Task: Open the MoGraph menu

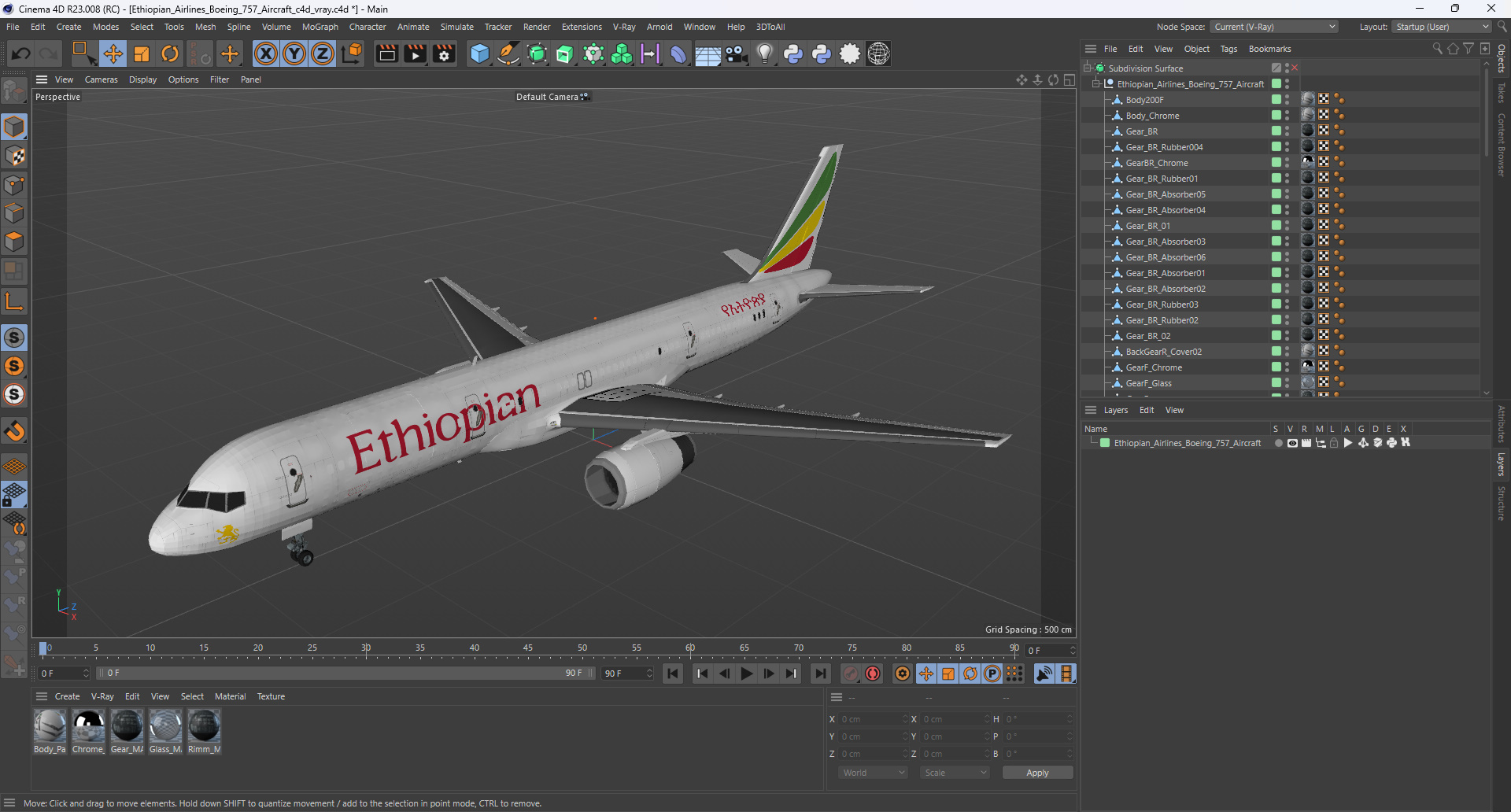Action: click(320, 27)
